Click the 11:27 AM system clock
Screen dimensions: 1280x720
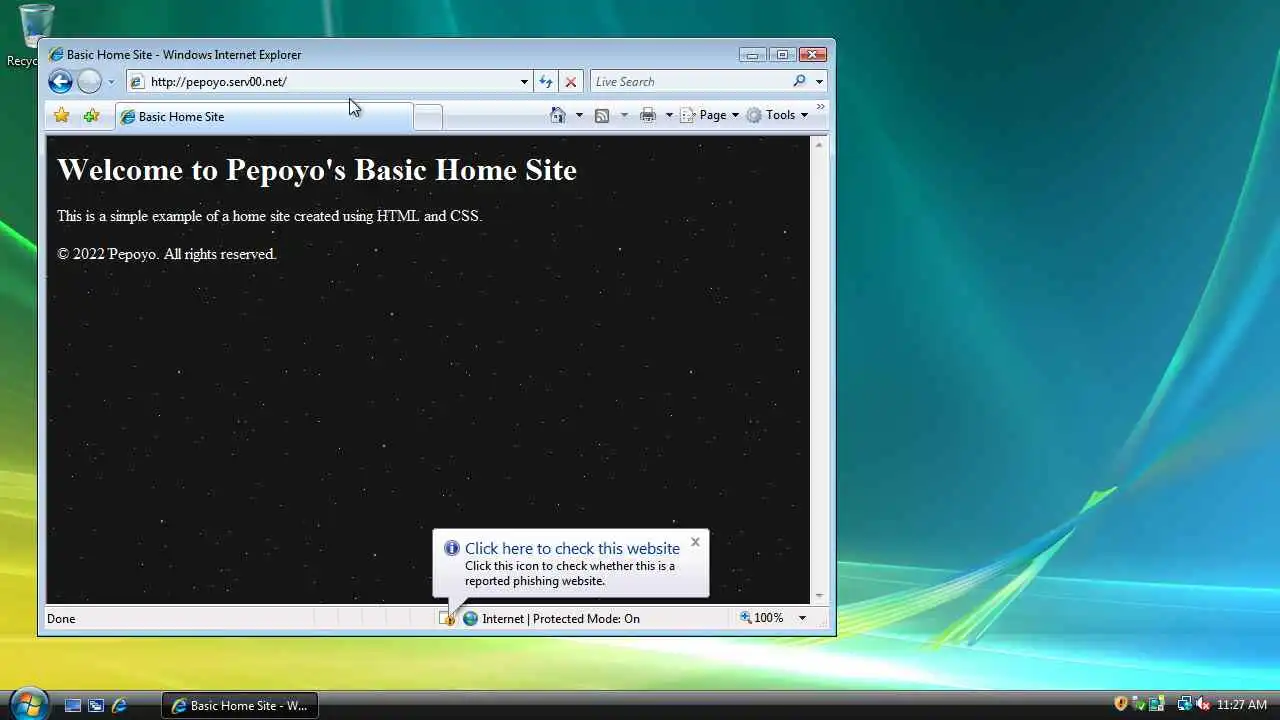(1242, 705)
